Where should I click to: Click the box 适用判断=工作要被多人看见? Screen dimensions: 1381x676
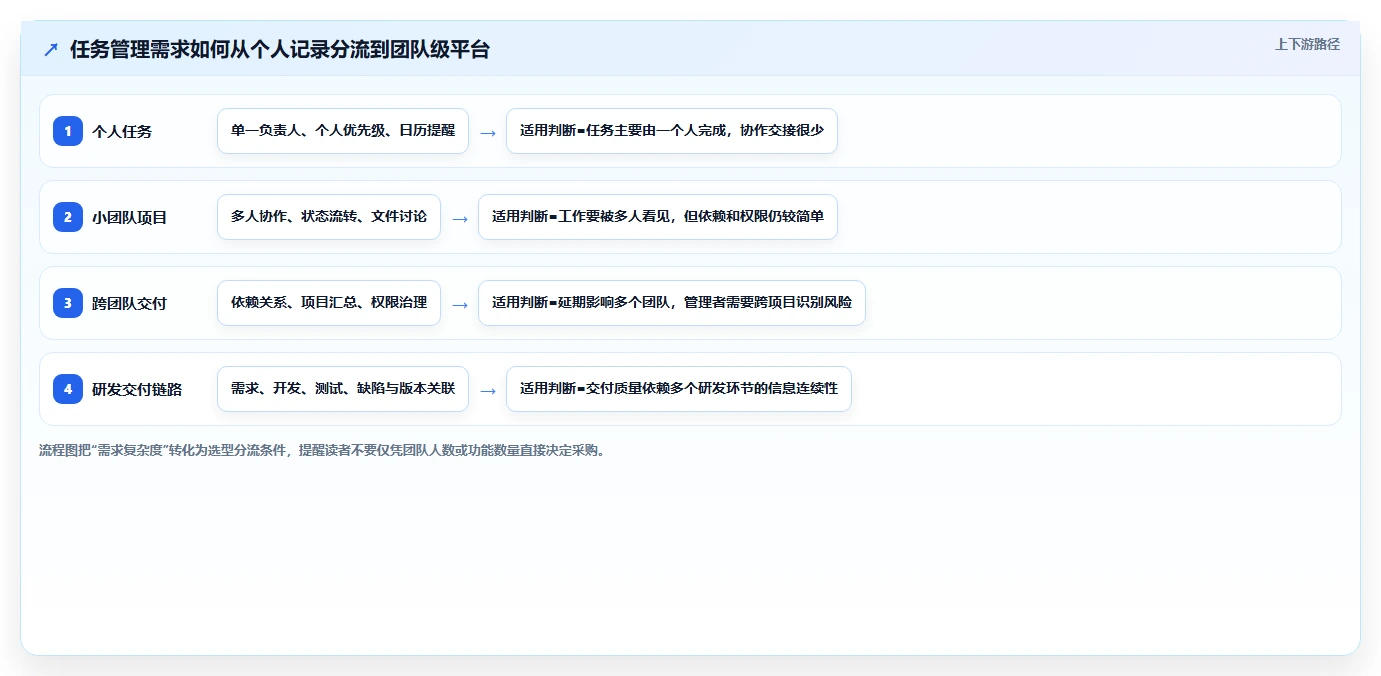tap(658, 217)
